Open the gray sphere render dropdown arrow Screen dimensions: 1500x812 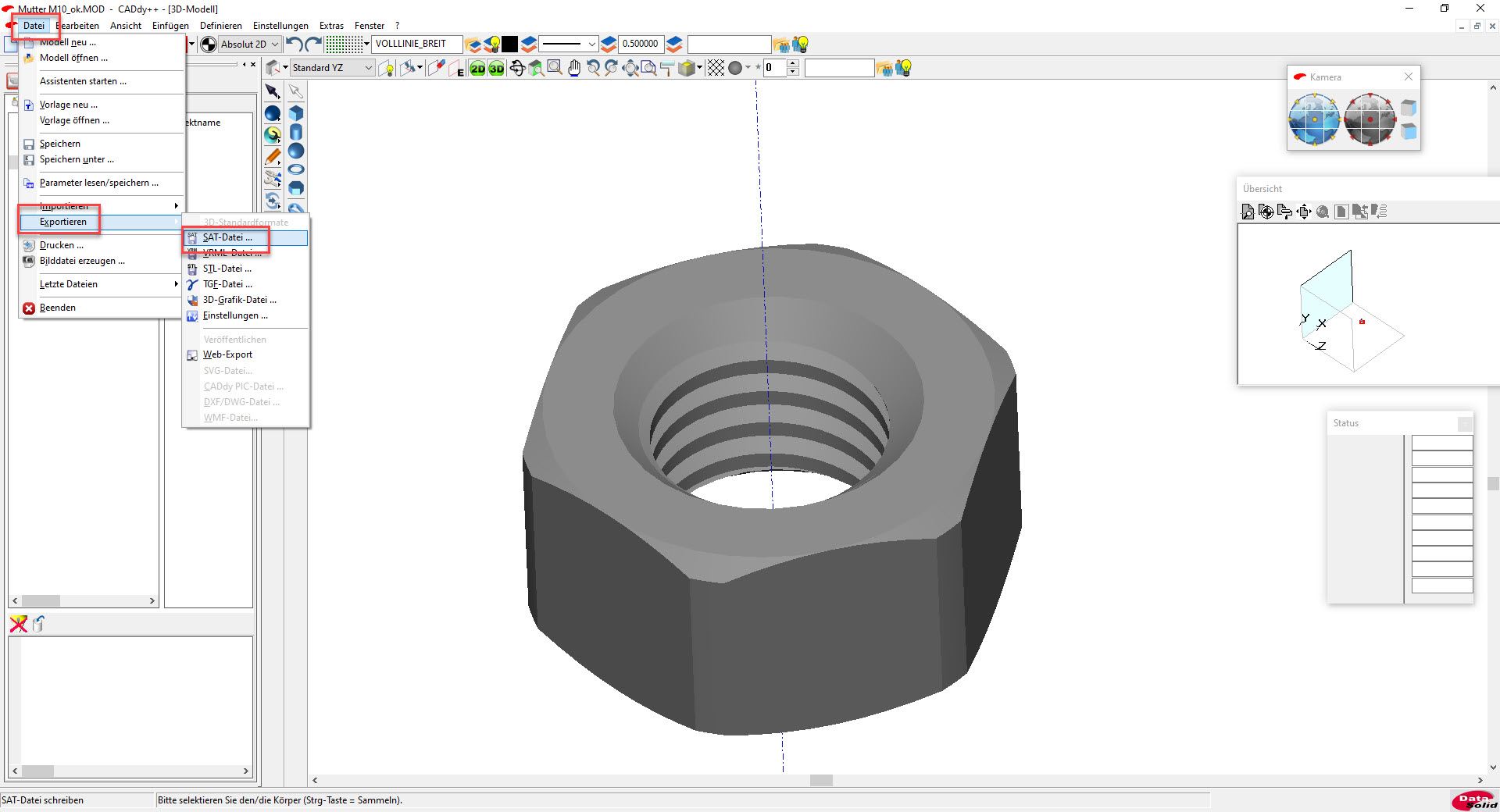[x=748, y=68]
